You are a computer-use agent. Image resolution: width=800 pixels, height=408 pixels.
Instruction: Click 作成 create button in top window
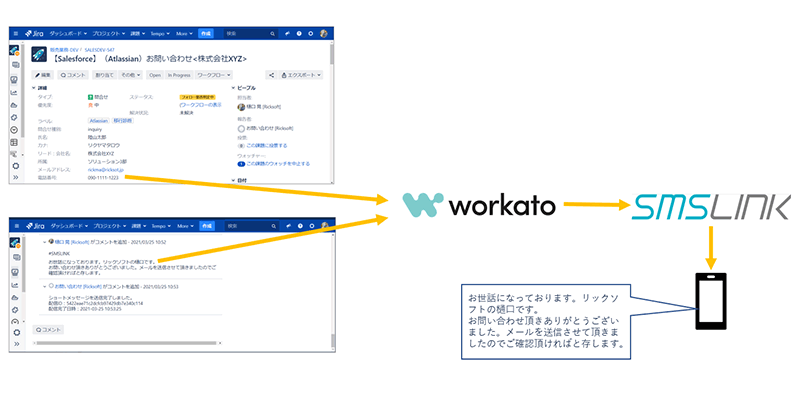click(x=206, y=34)
